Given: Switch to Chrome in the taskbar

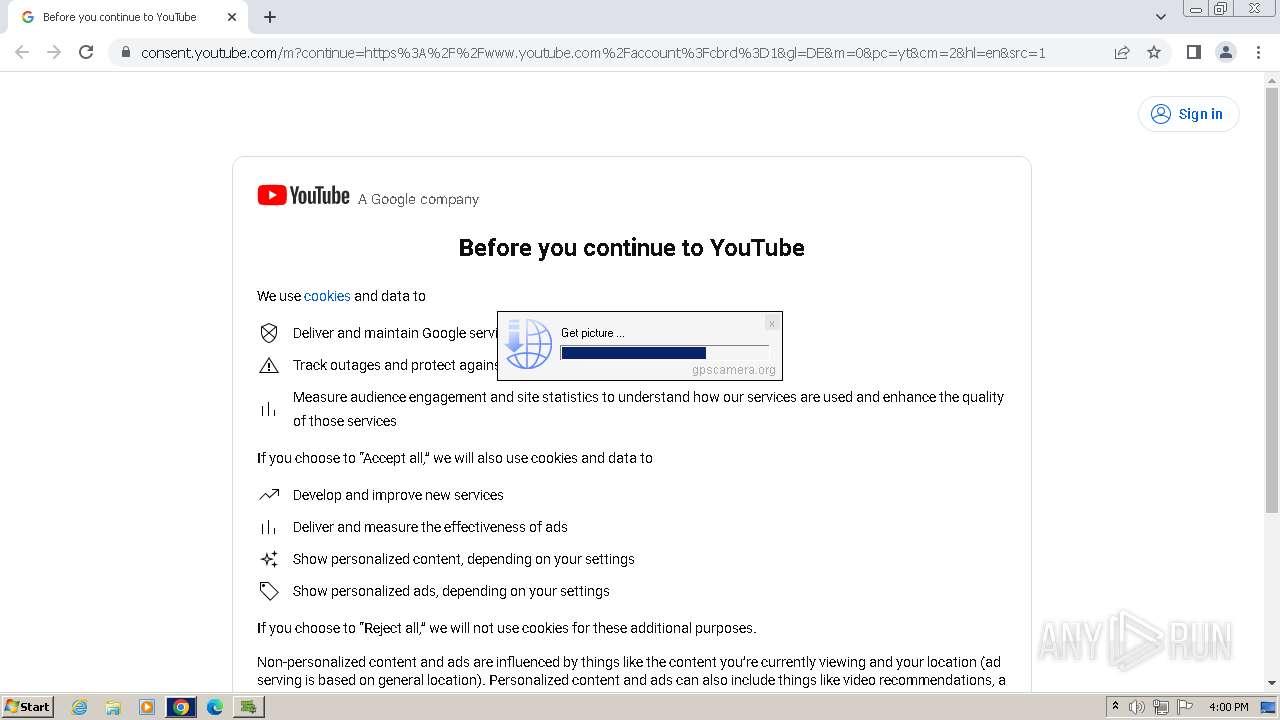Looking at the screenshot, I should (x=181, y=707).
